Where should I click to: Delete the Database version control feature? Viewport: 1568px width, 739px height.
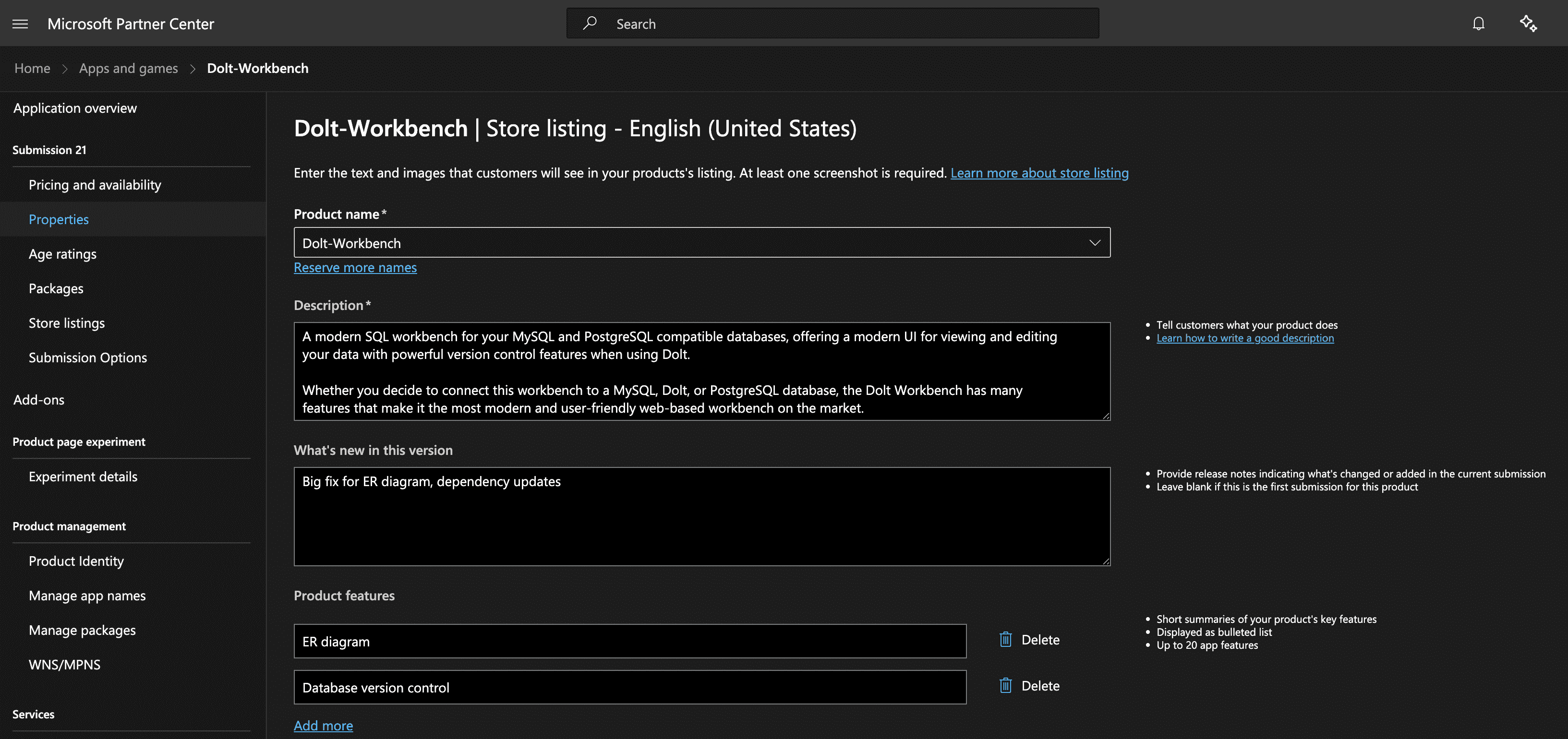tap(1040, 686)
